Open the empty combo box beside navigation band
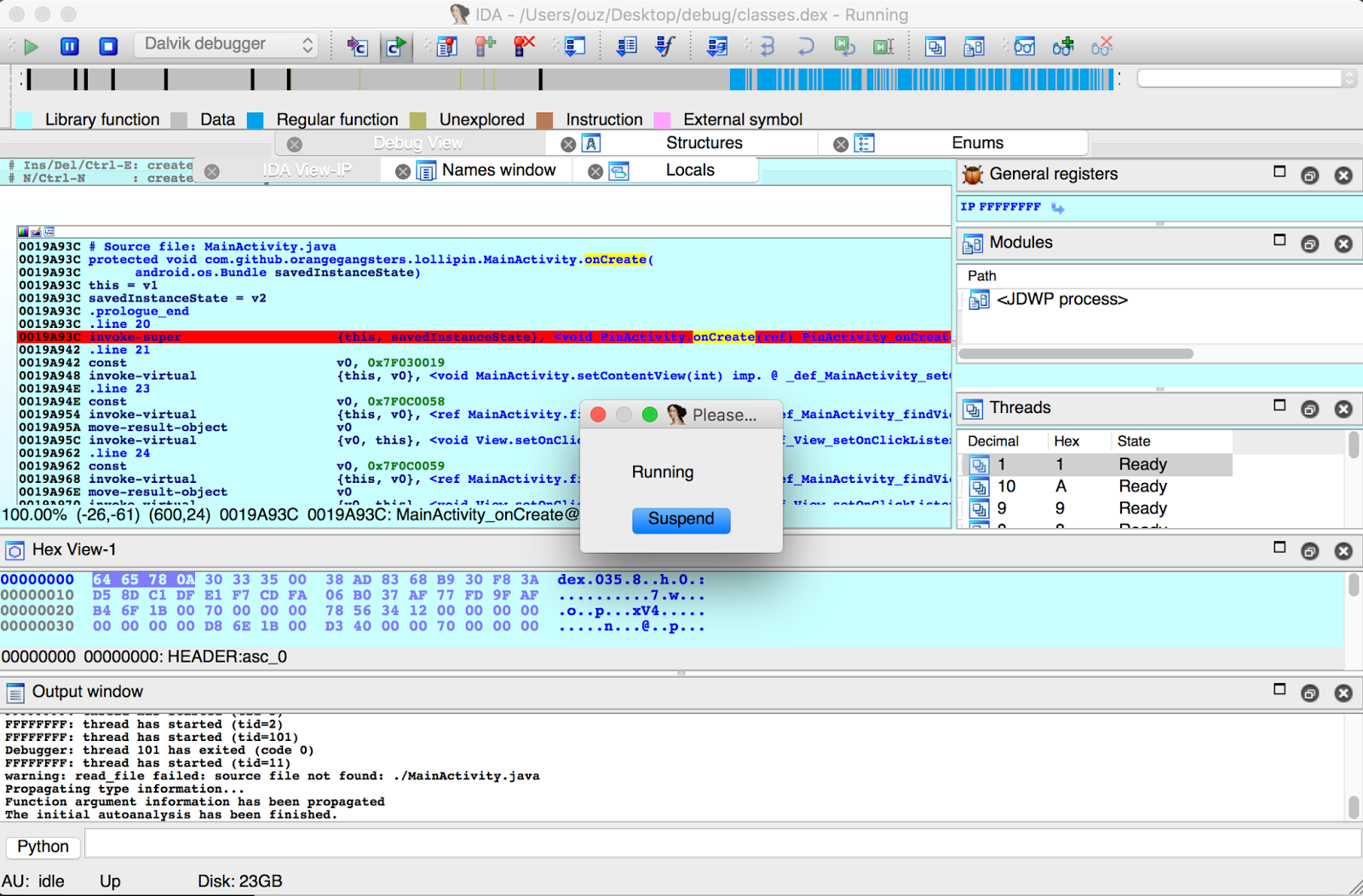The height and width of the screenshot is (896, 1363). 1246,78
